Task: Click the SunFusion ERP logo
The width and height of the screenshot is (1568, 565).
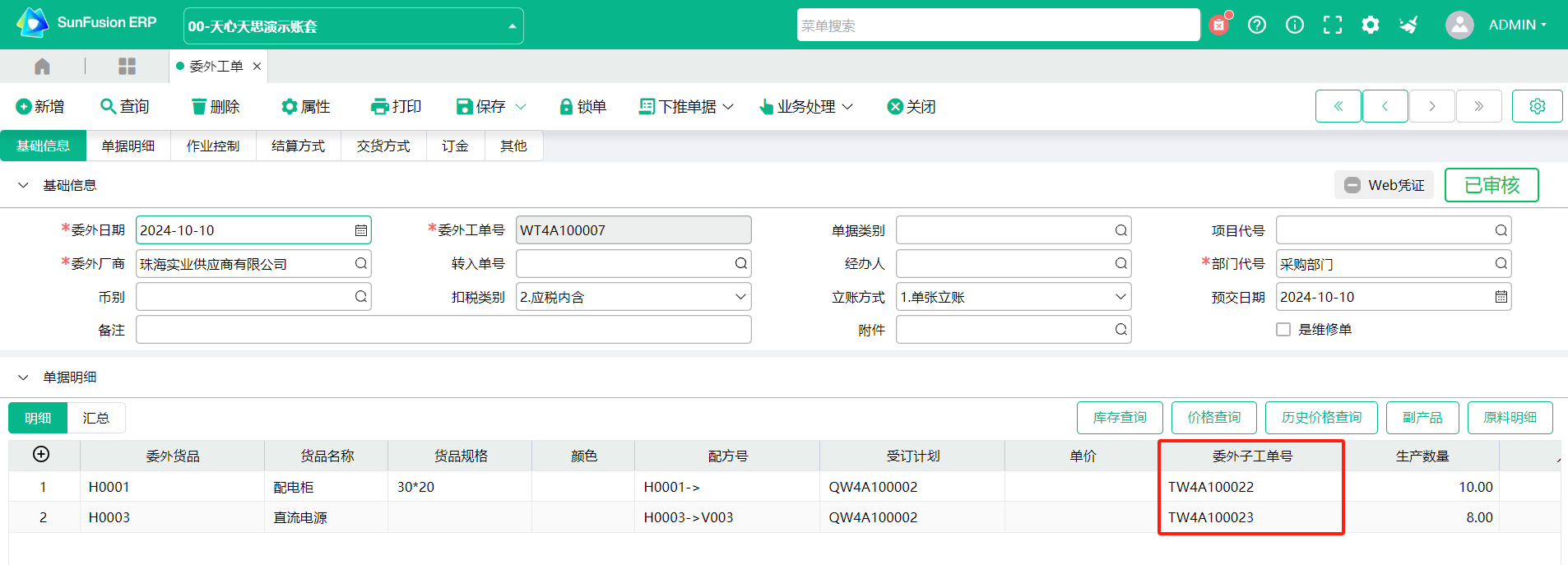Action: [86, 23]
